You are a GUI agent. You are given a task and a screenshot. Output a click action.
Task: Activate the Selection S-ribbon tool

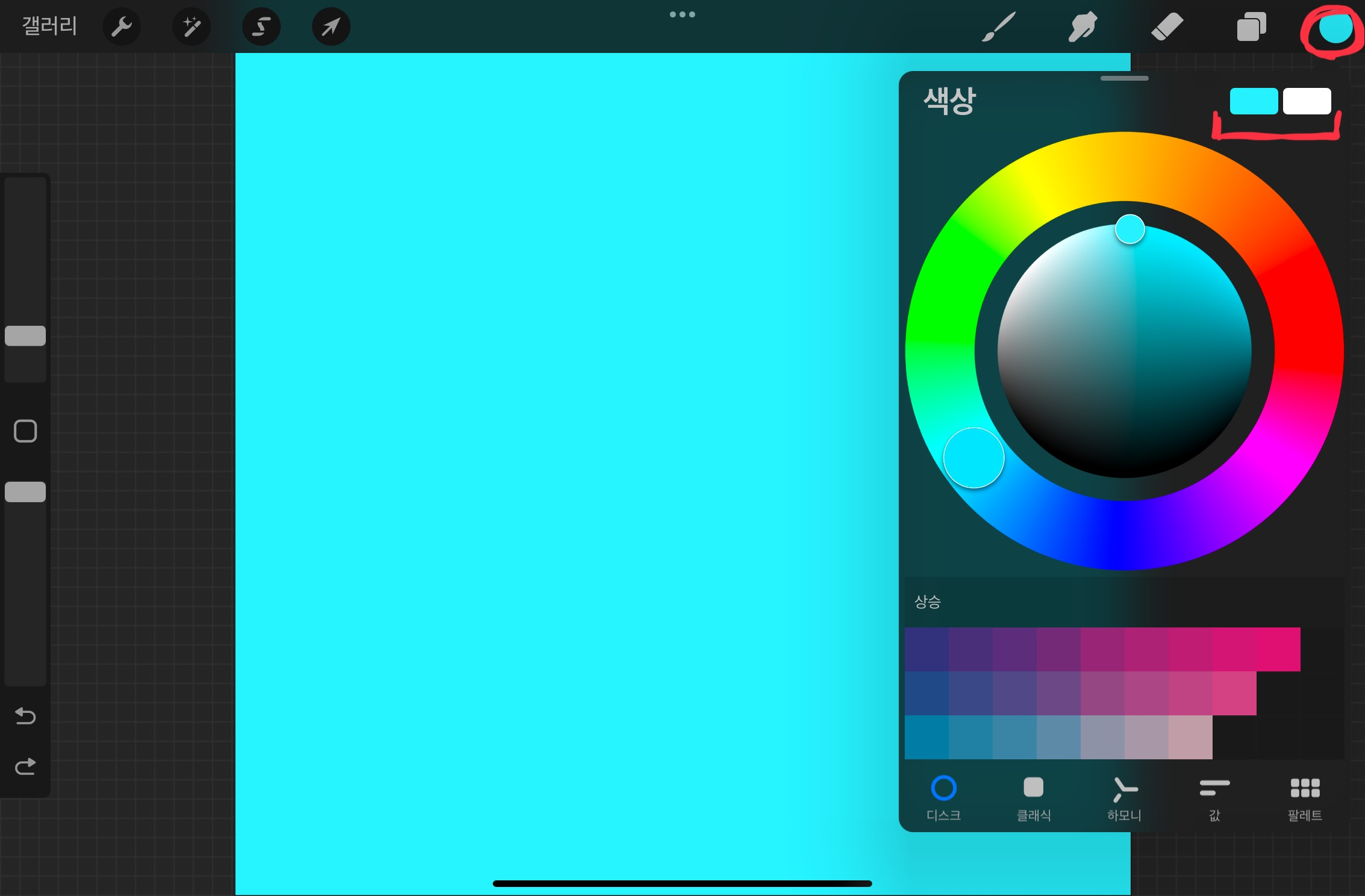[261, 26]
